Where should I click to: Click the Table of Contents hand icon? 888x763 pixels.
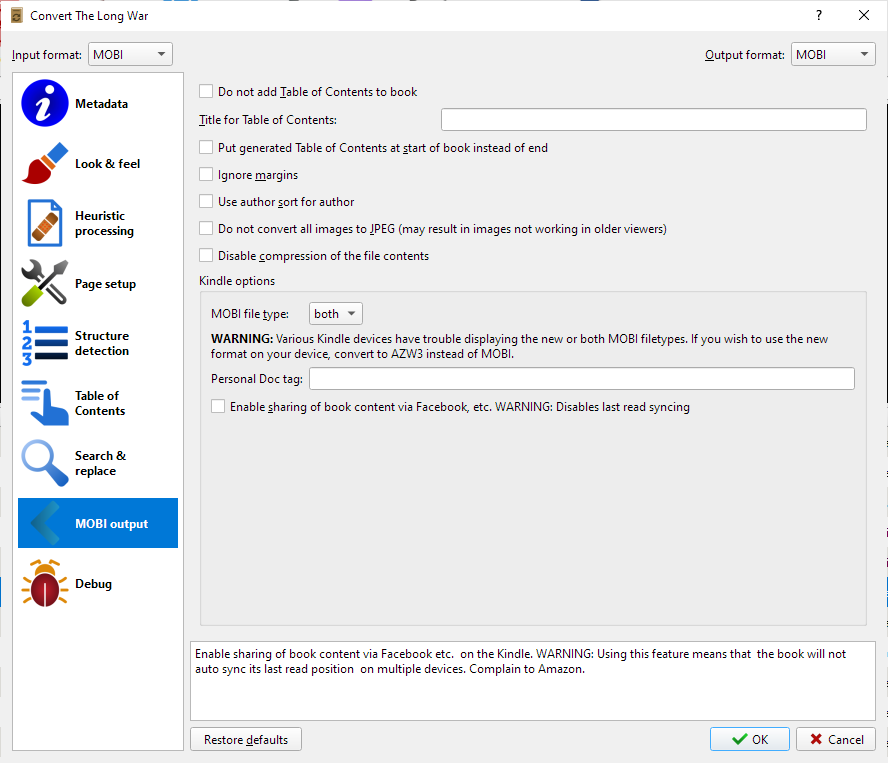pyautogui.click(x=45, y=403)
